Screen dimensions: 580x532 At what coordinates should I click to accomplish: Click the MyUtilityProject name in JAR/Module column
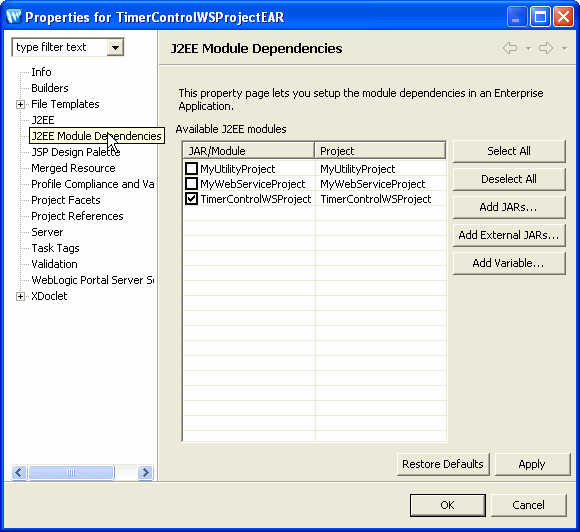pos(238,169)
